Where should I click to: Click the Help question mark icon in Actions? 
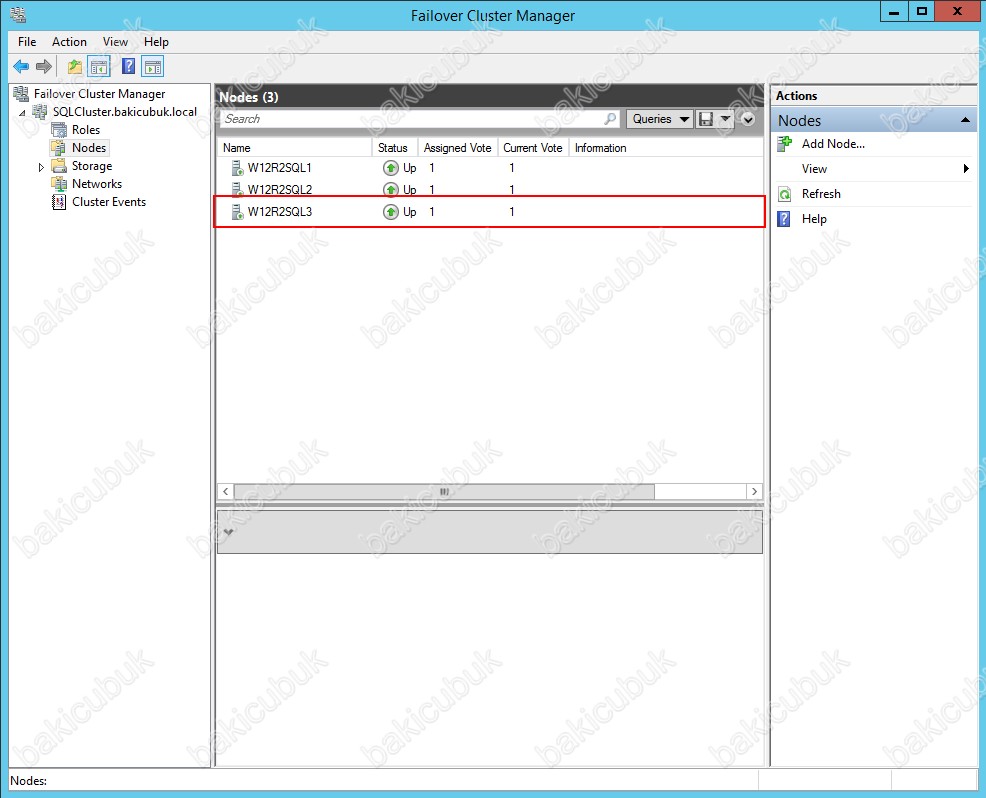pyautogui.click(x=784, y=219)
